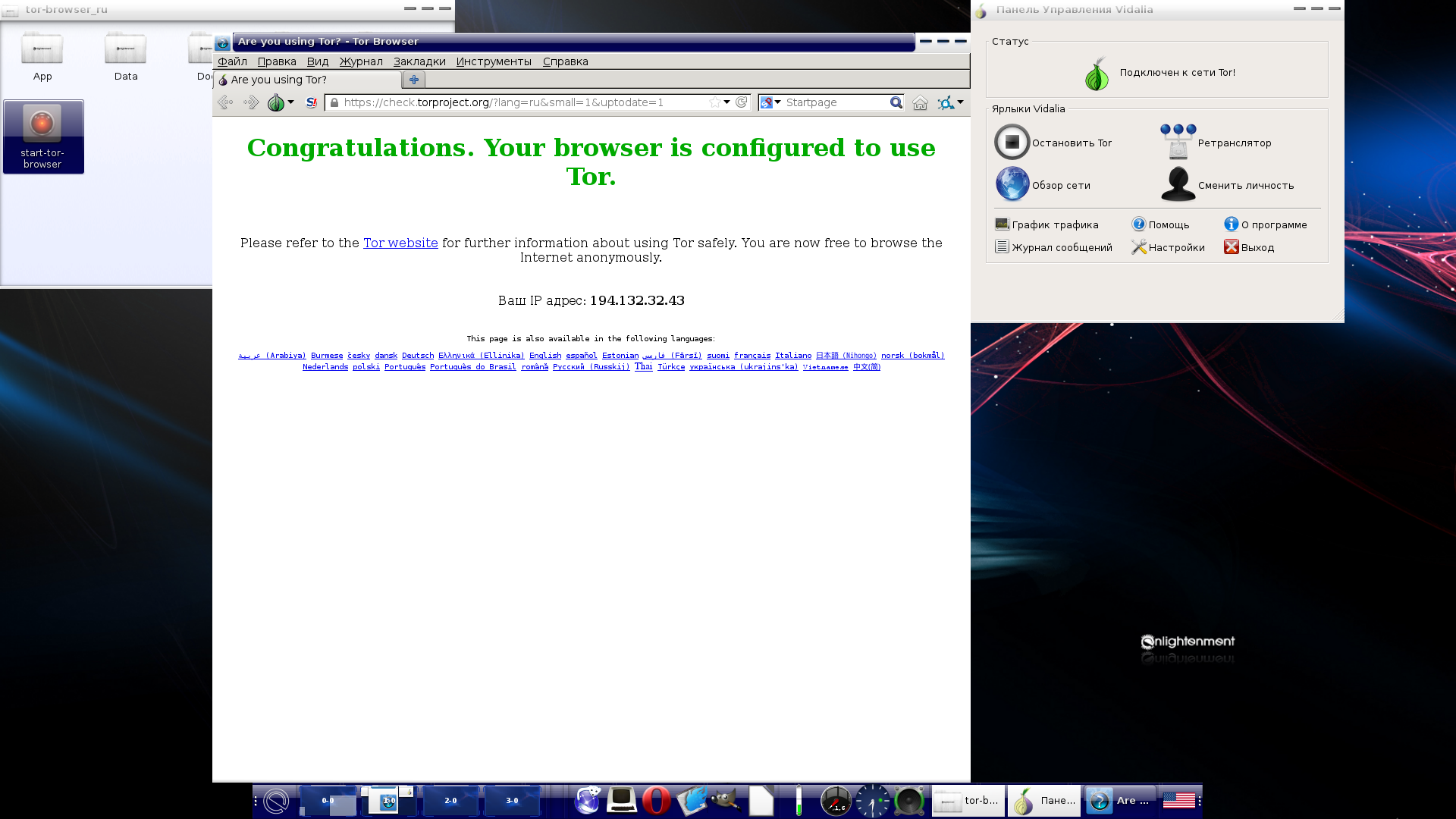Open the Справка menu
The image size is (1456, 819).
point(566,61)
